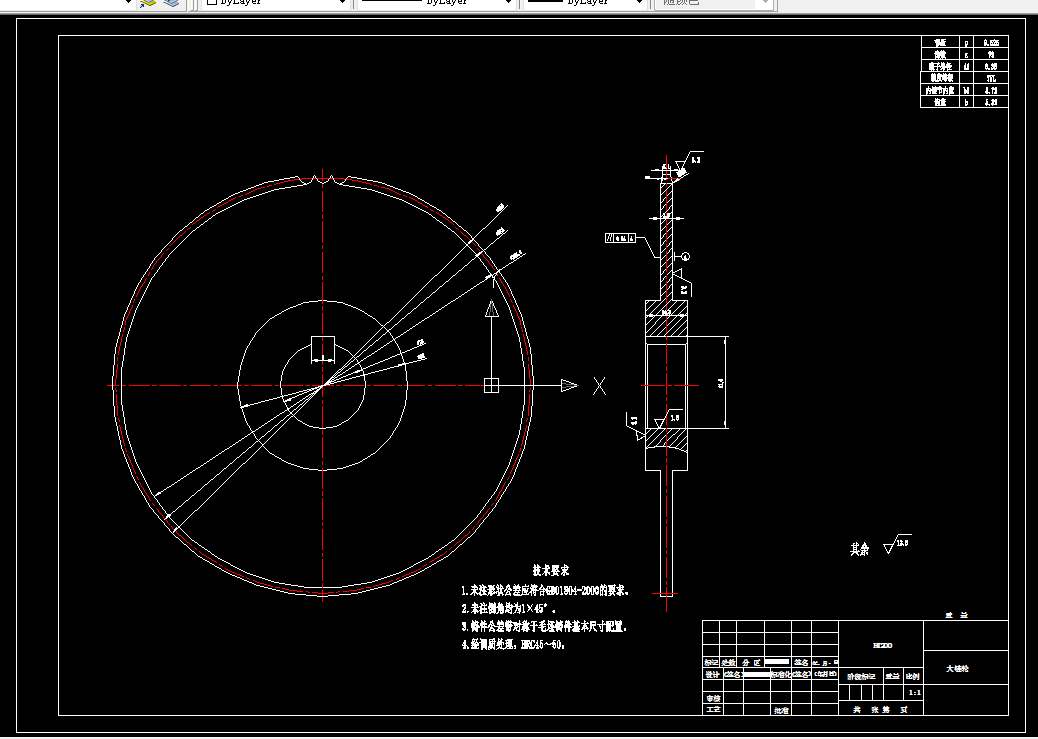Select the UCS origin square marker
The image size is (1038, 739).
point(491,385)
